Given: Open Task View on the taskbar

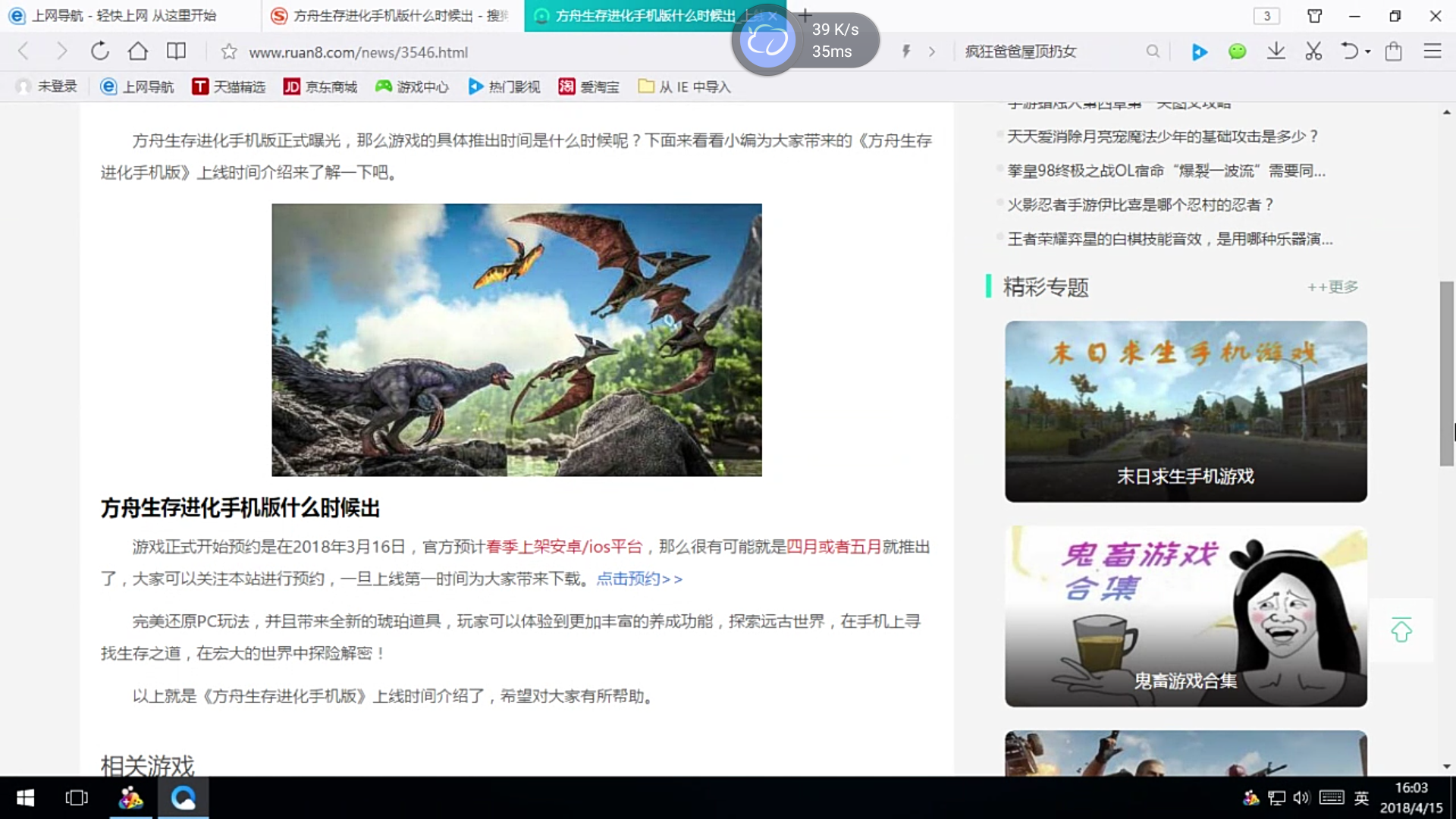Looking at the screenshot, I should tap(77, 798).
